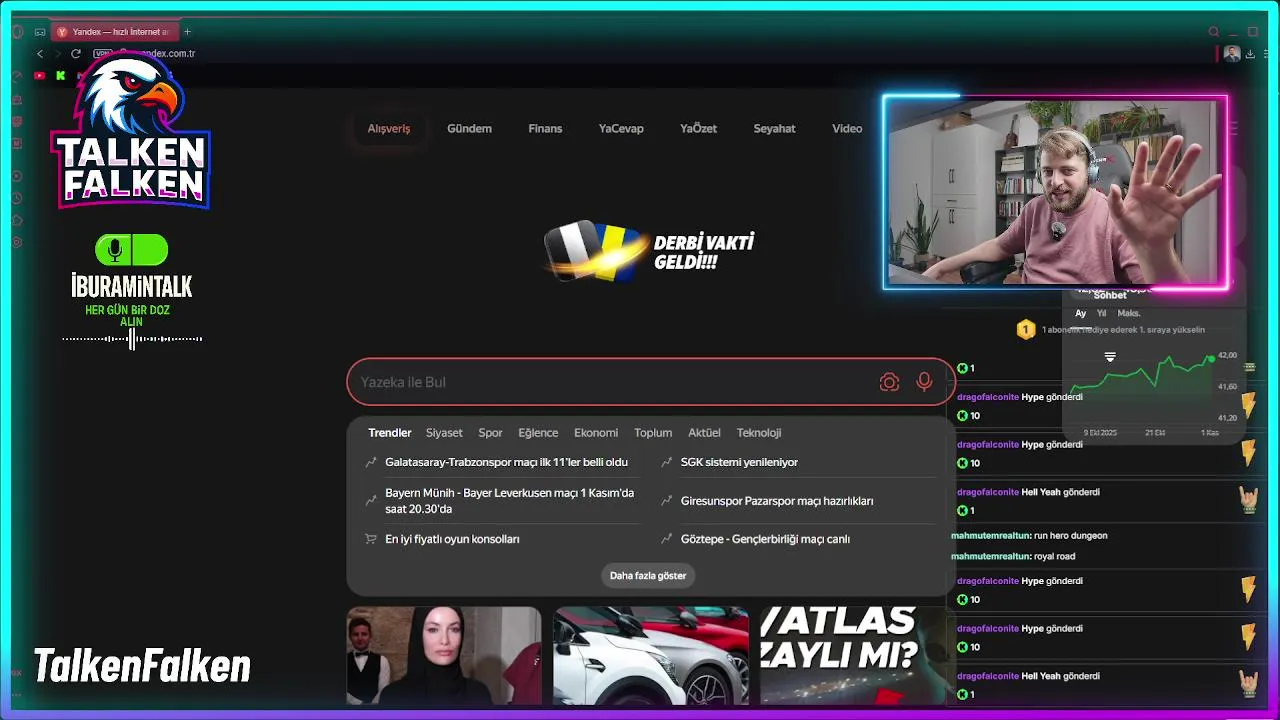
Task: Select the Yıl range on stock chart
Action: (1101, 313)
